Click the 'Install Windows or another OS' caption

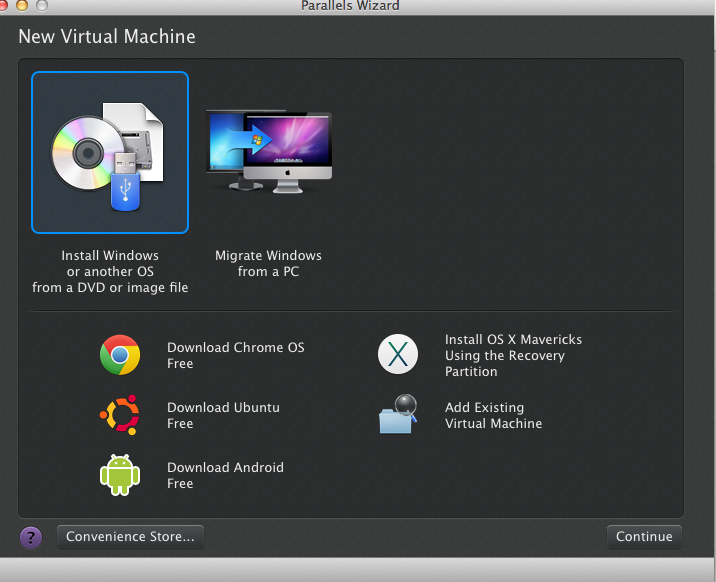pyautogui.click(x=109, y=271)
